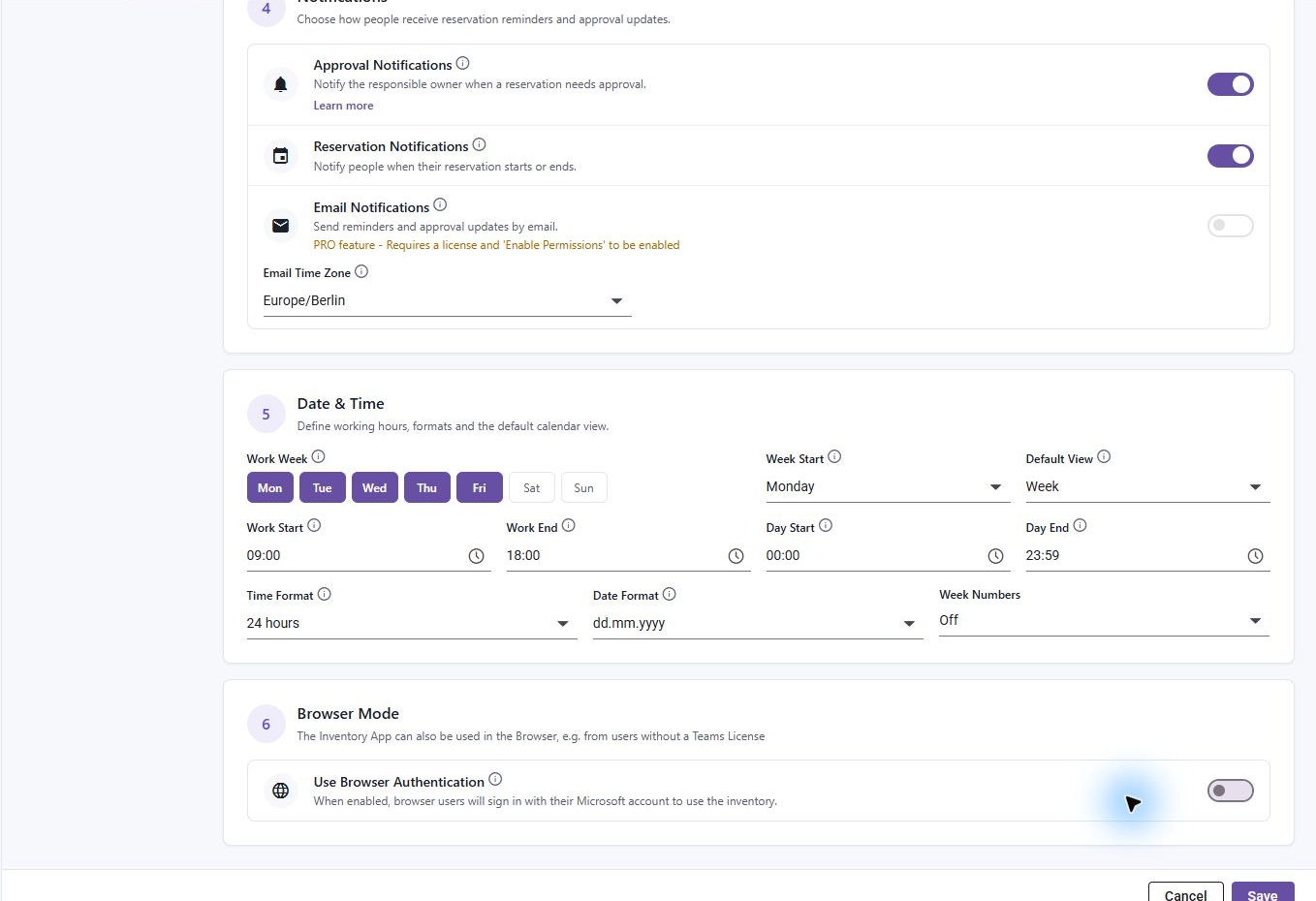The height and width of the screenshot is (901, 1316).
Task: Expand the Date Format dropdown
Action: [758, 624]
